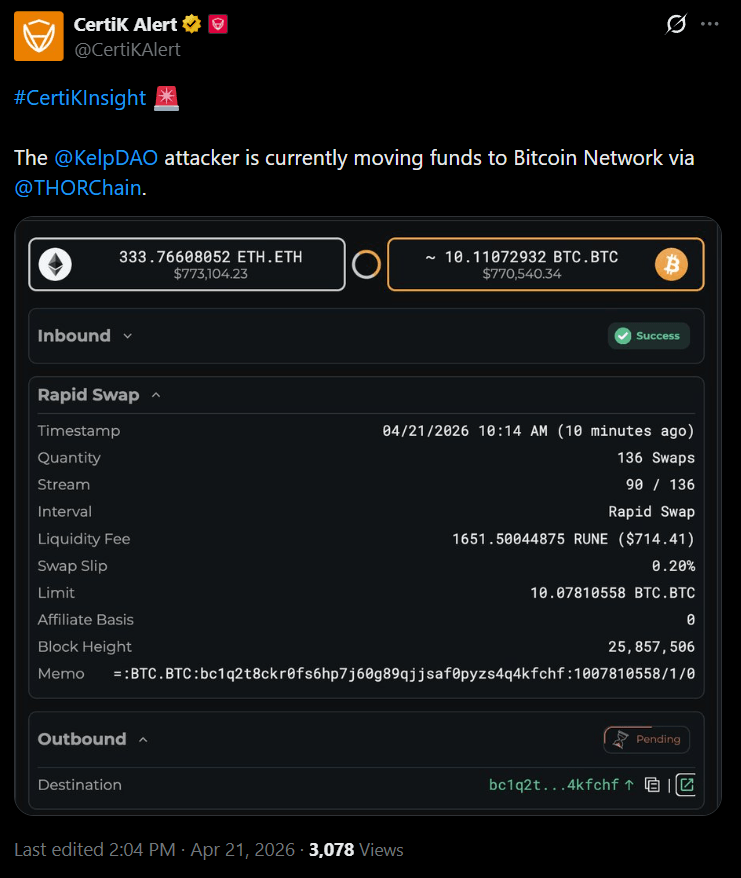
Task: Open the Grok analysis icon
Action: [676, 24]
